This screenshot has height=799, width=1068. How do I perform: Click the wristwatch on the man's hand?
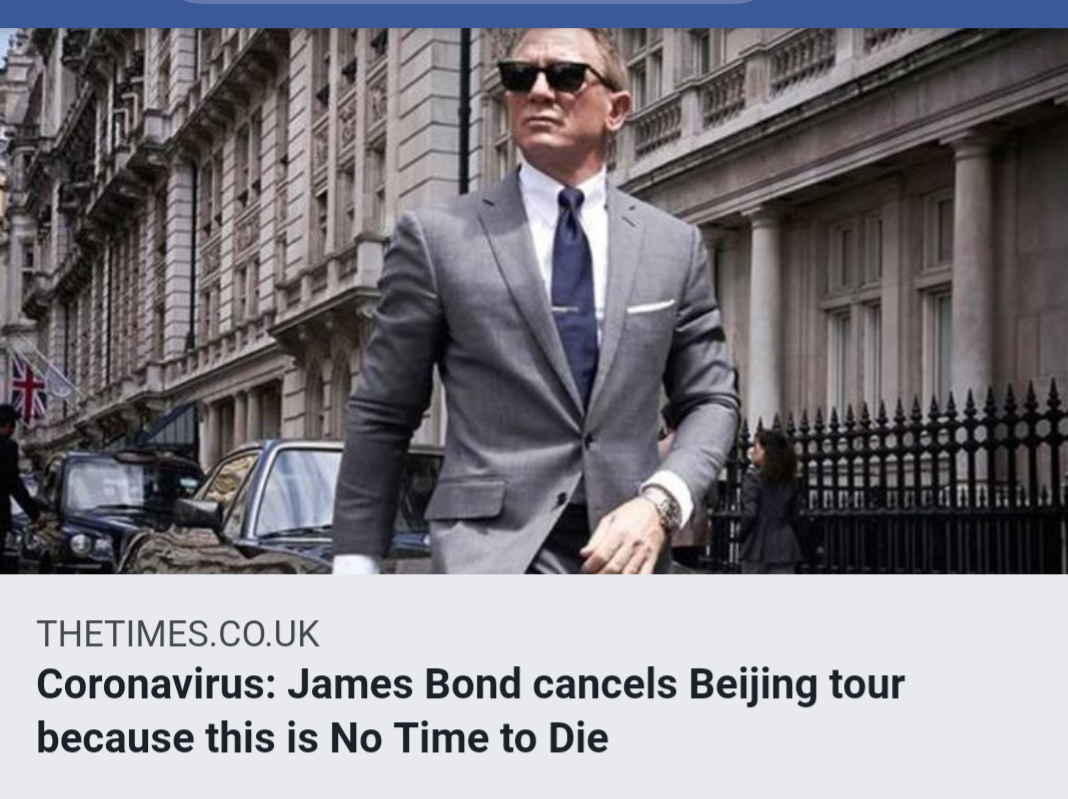click(661, 508)
